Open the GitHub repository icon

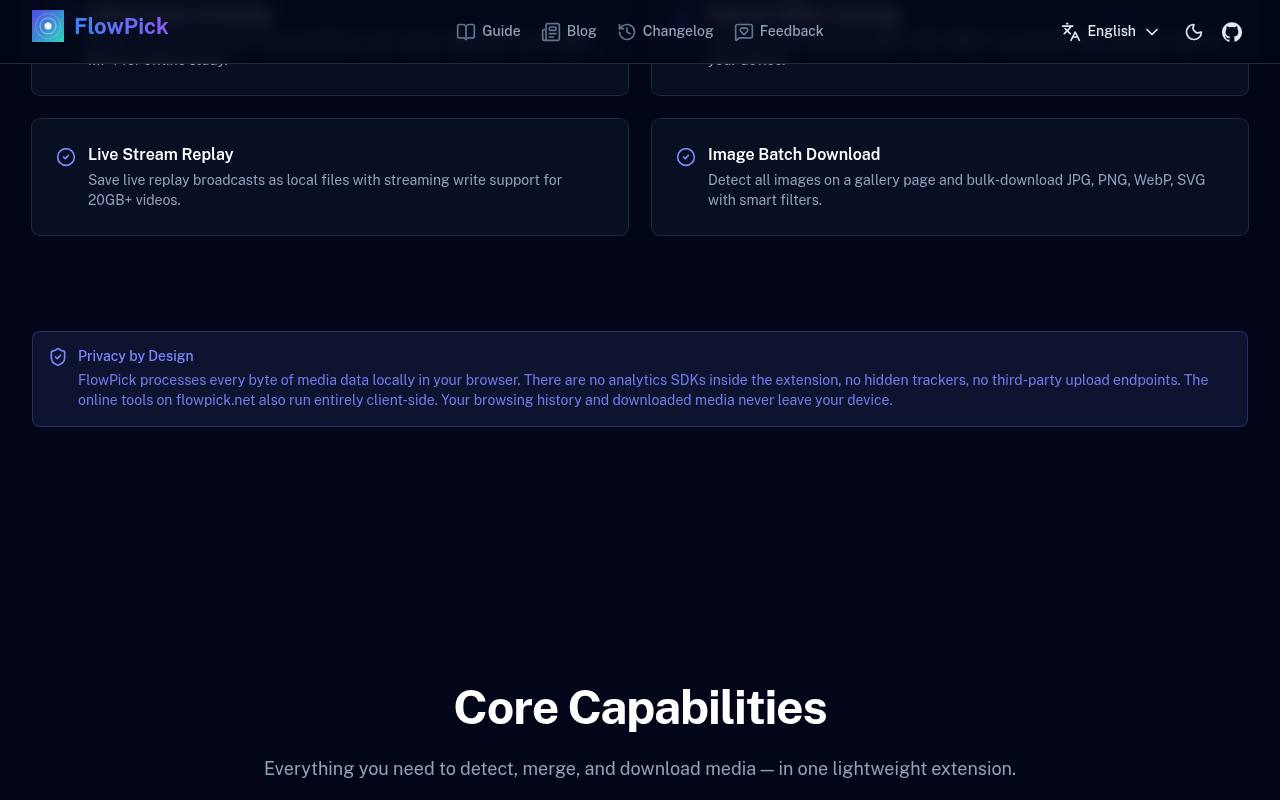[x=1232, y=32]
